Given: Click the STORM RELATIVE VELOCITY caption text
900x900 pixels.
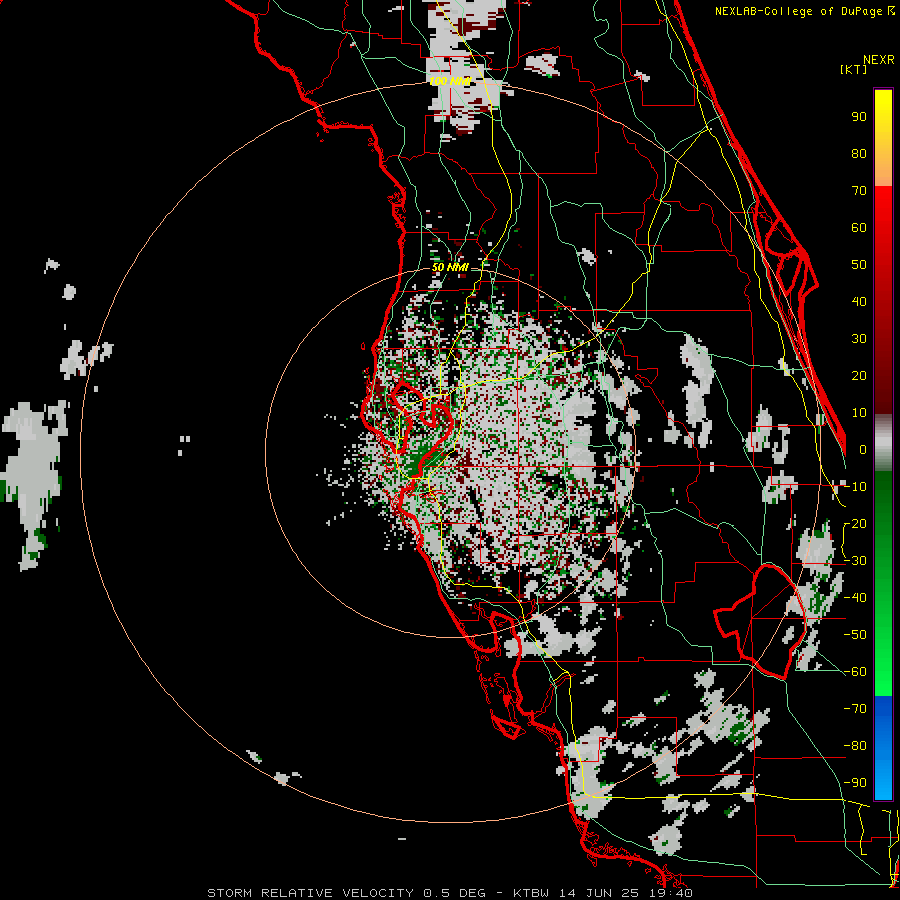Looking at the screenshot, I should coord(310,893).
